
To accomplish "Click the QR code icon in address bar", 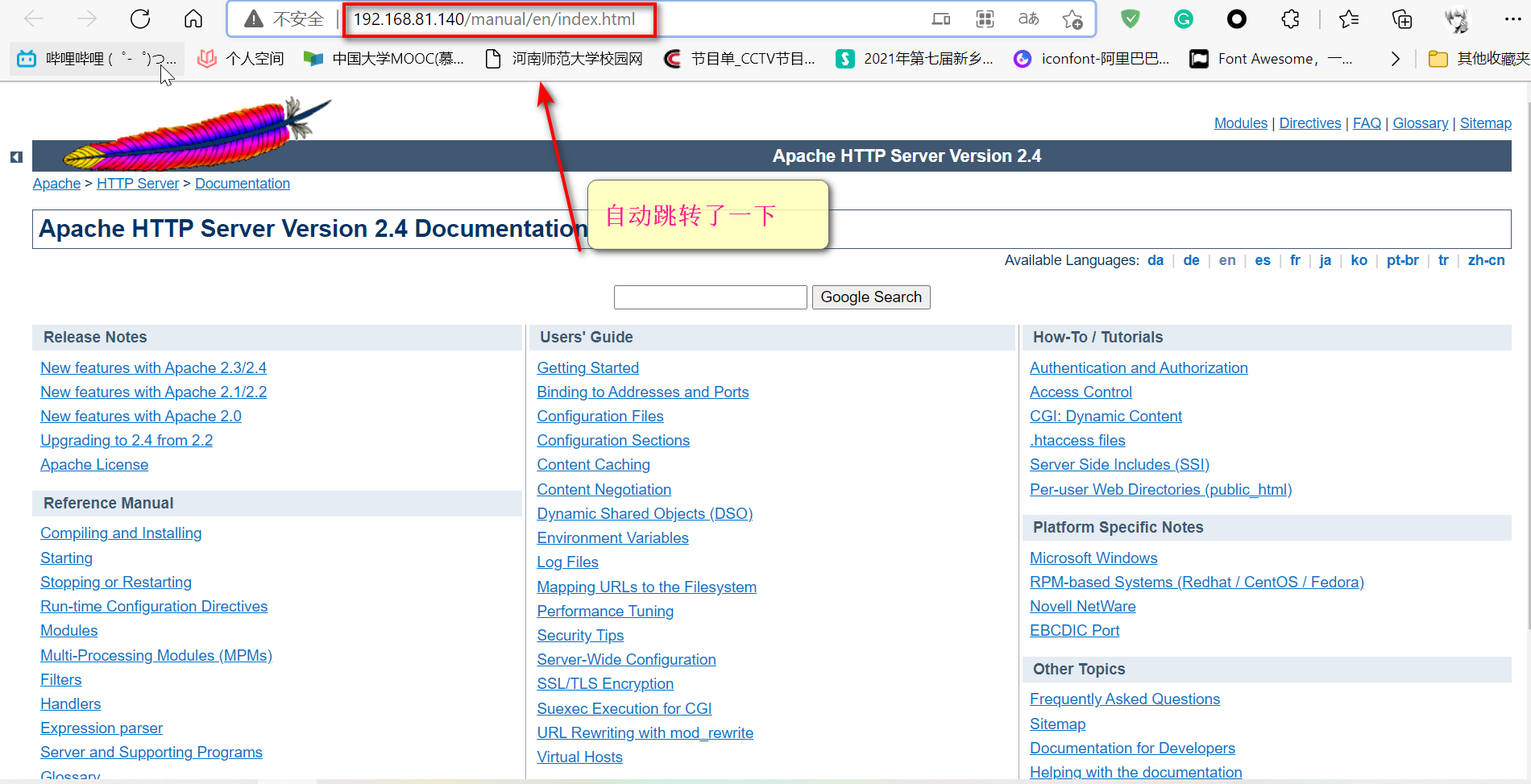I will pyautogui.click(x=985, y=19).
